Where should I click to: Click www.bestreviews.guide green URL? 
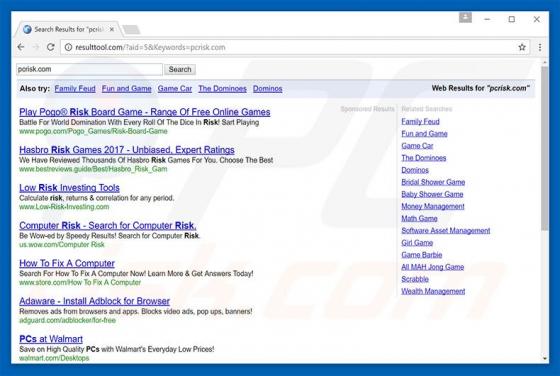coord(93,169)
